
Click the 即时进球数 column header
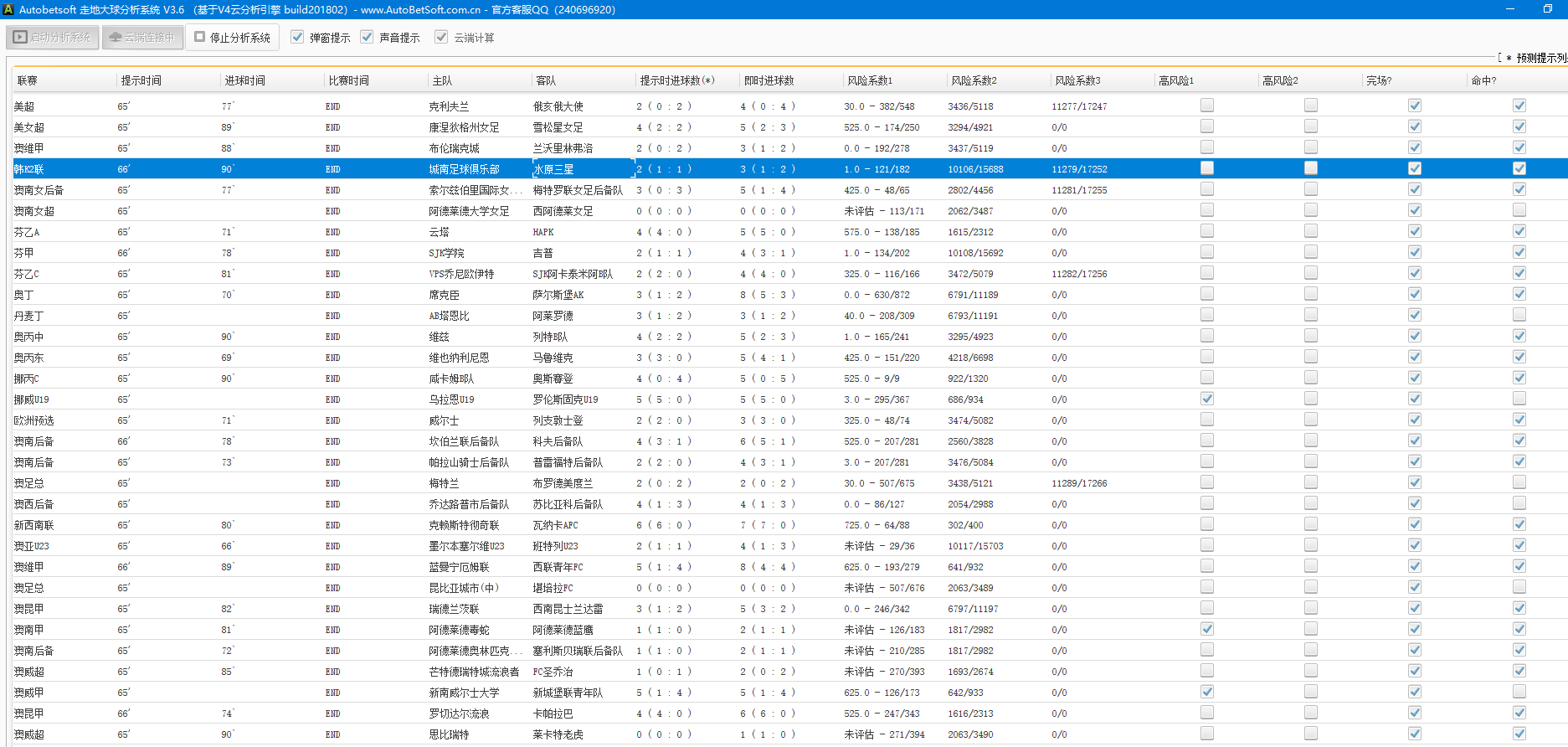point(769,80)
